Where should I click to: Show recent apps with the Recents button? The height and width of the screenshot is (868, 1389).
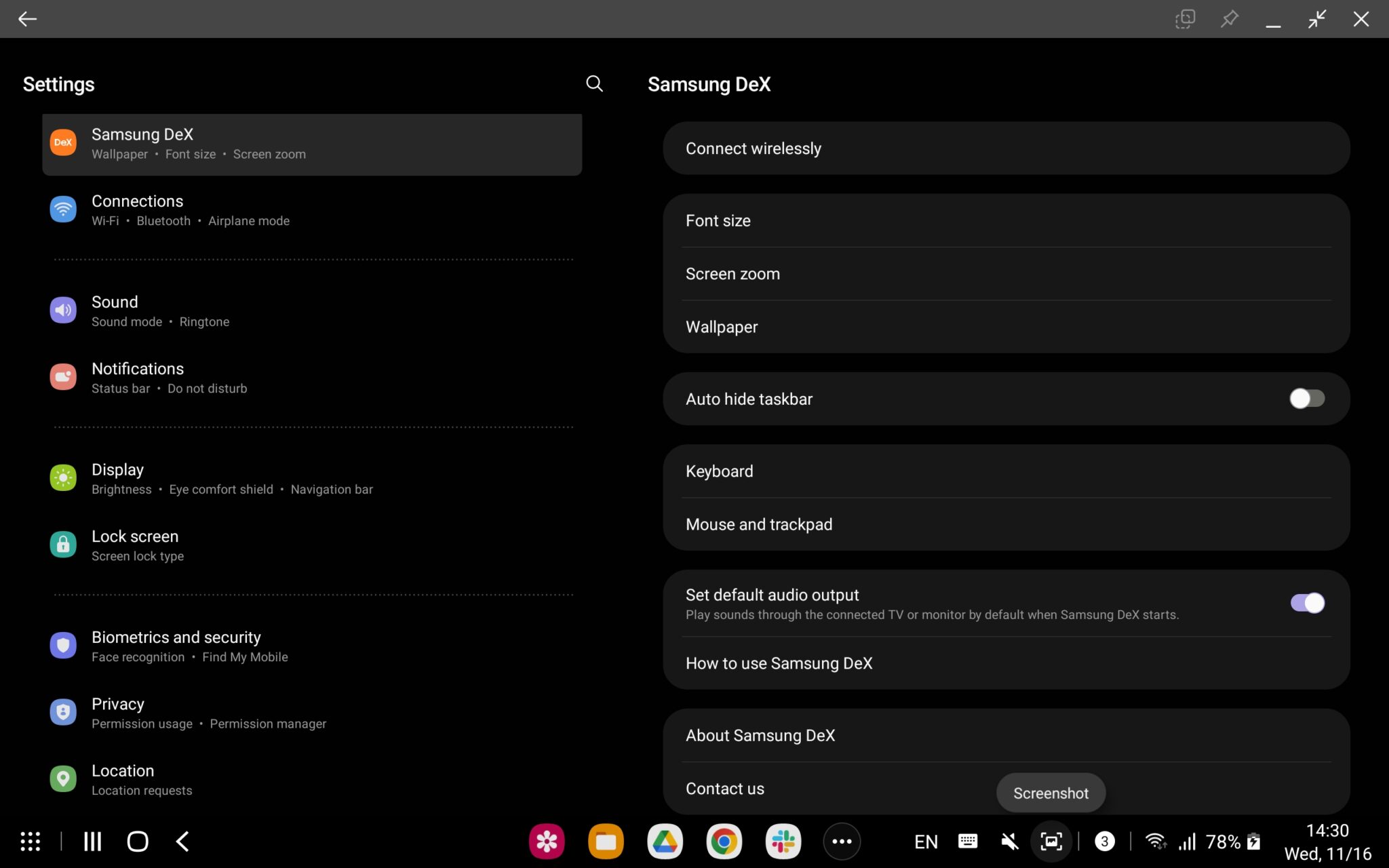(92, 841)
